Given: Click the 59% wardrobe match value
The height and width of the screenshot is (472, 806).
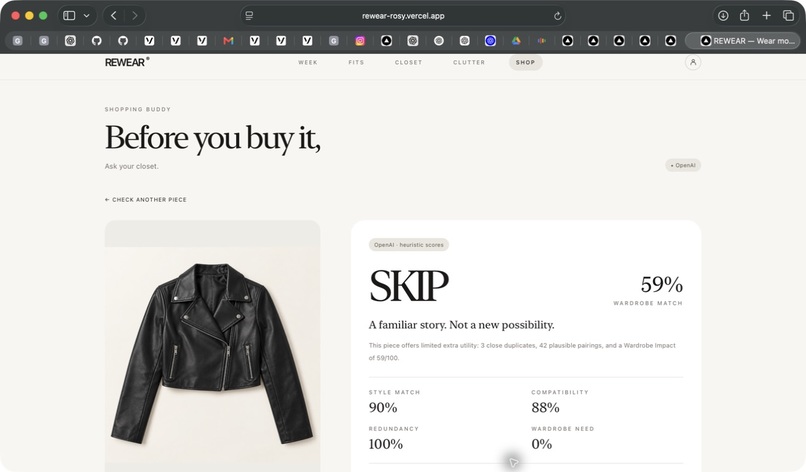Looking at the screenshot, I should [x=662, y=284].
